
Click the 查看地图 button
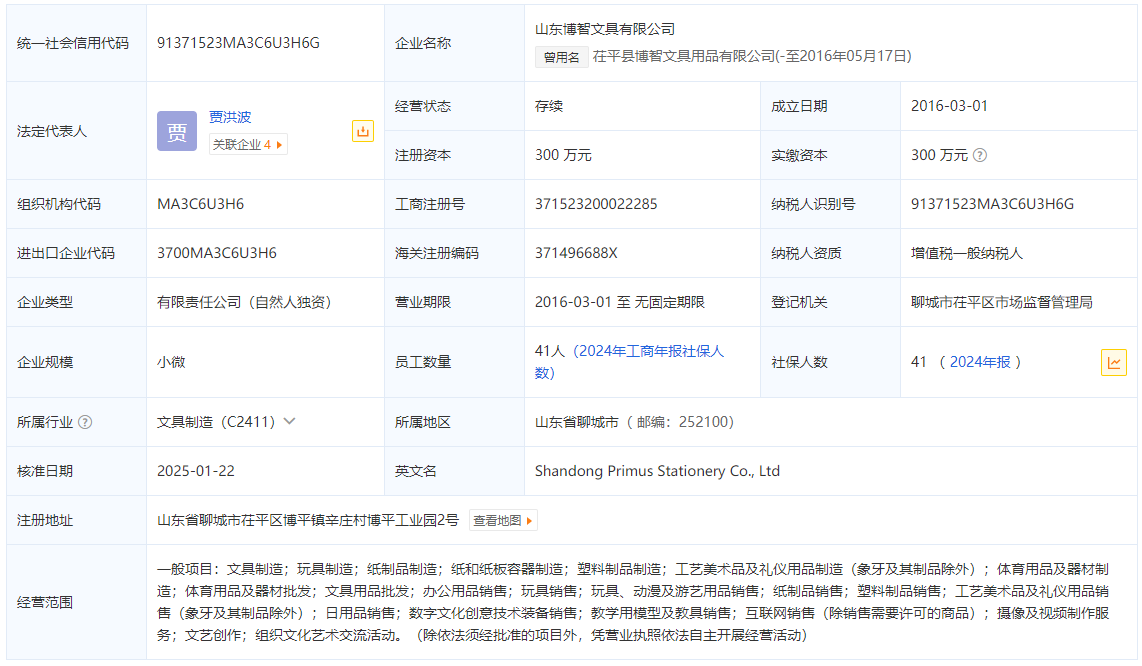coord(502,520)
